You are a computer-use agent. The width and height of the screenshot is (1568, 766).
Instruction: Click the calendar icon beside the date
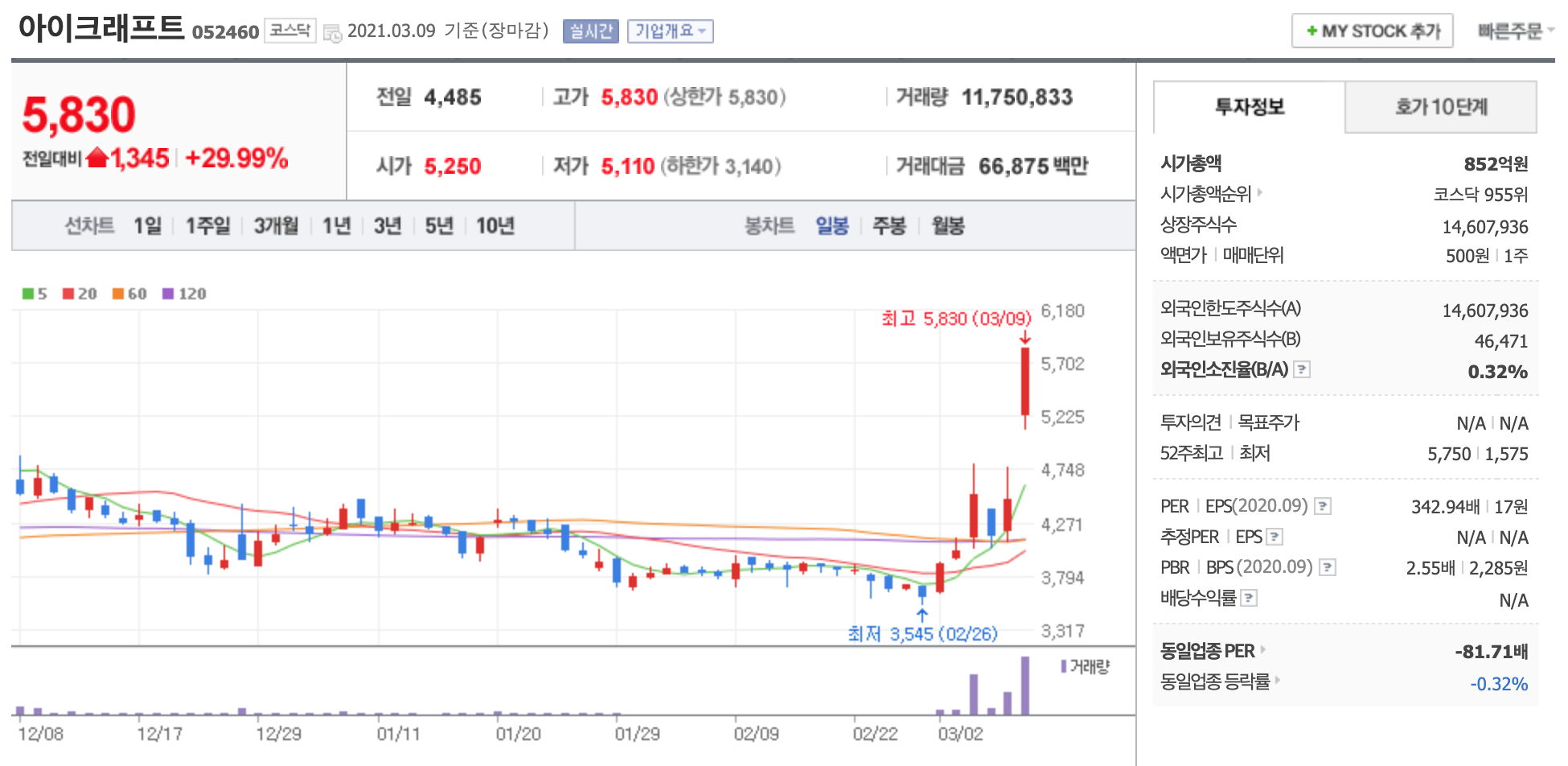332,33
